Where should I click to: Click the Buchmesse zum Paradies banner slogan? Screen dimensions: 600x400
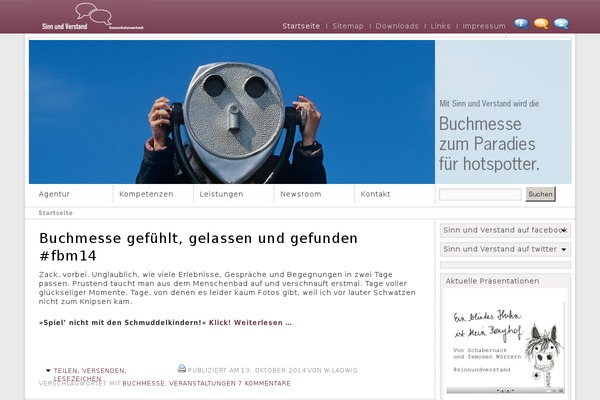click(x=489, y=144)
